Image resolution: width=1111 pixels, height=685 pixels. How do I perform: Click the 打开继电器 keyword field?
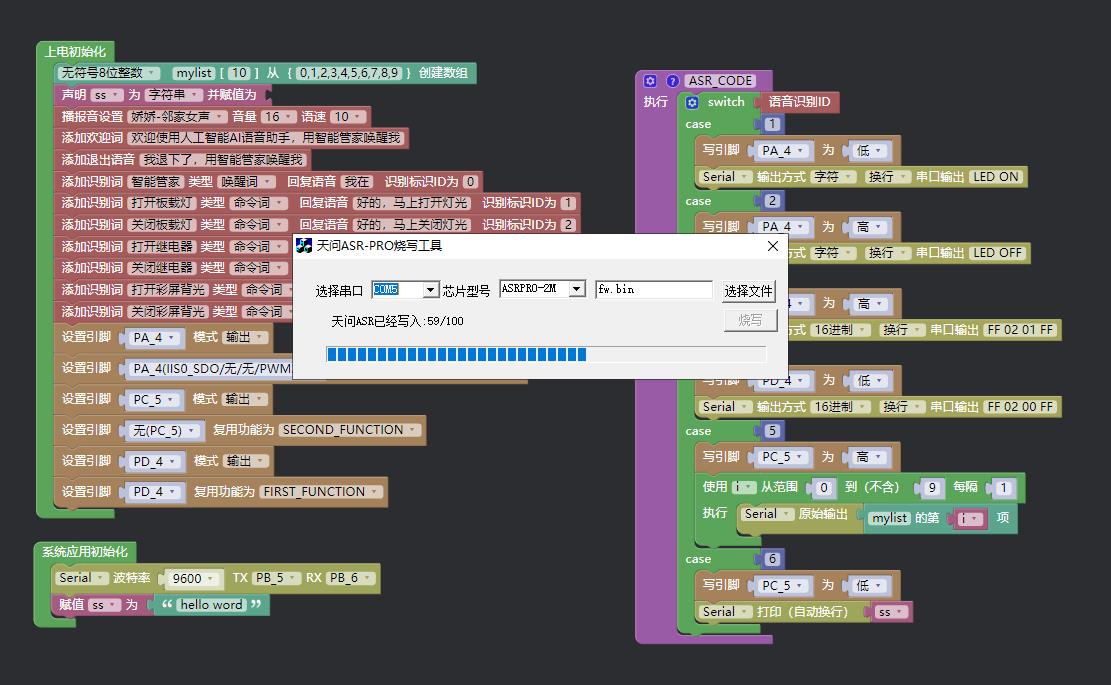pyautogui.click(x=162, y=247)
